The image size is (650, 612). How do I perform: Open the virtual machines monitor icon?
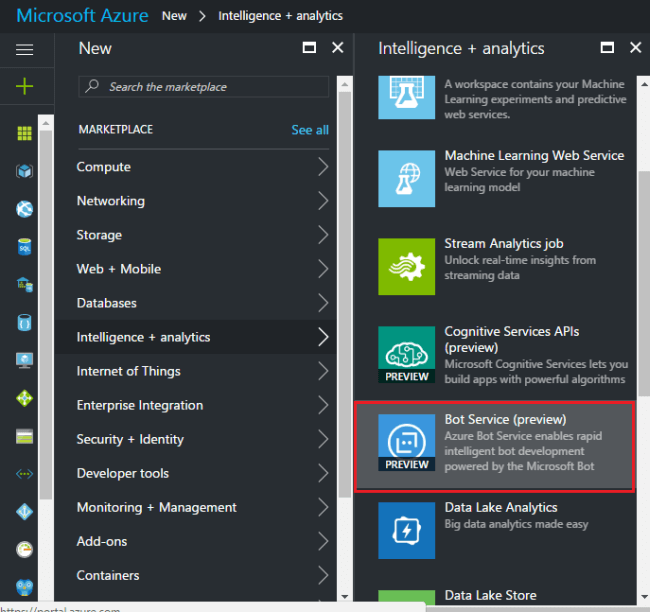[24, 360]
